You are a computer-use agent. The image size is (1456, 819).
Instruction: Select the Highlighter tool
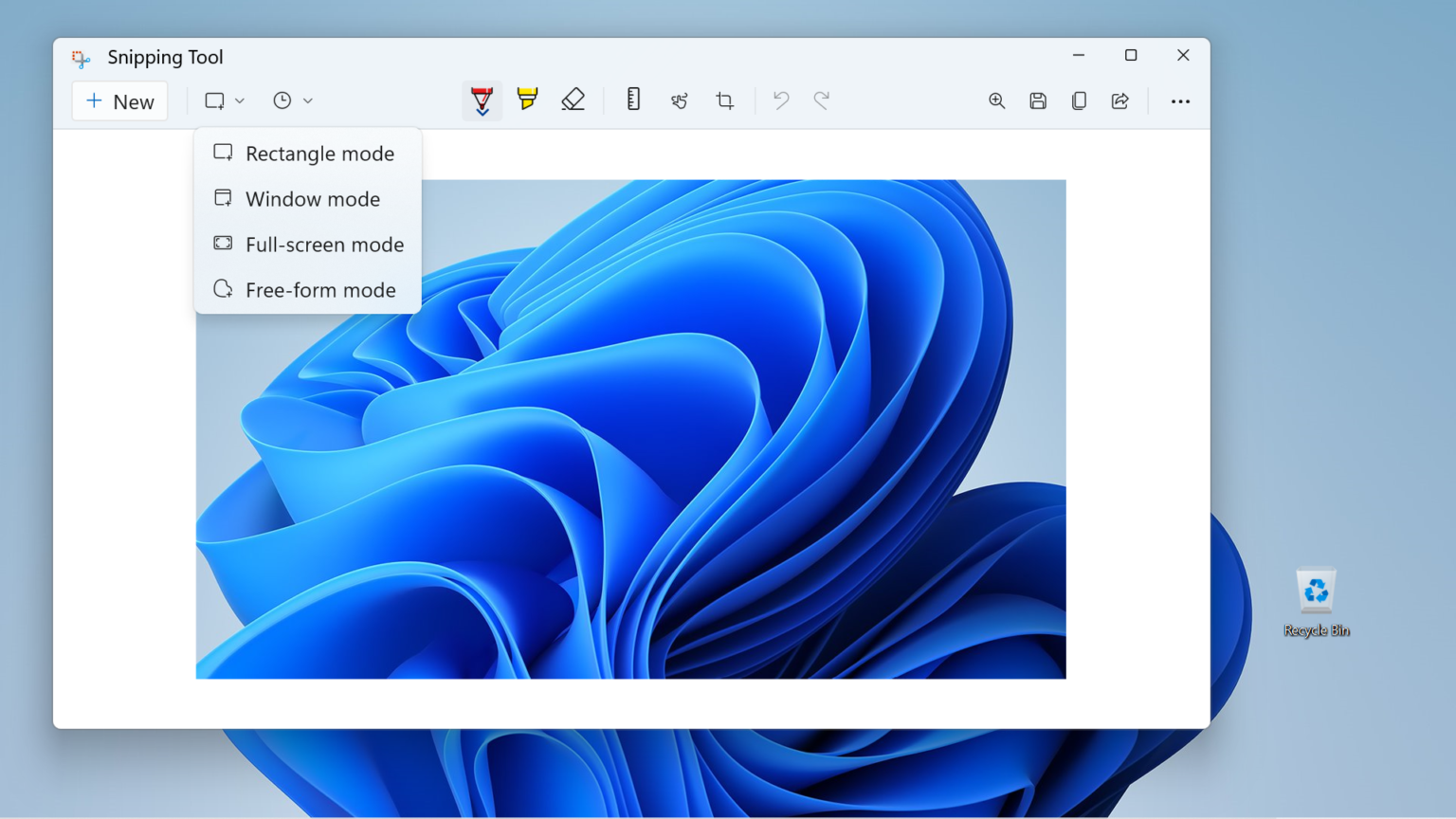(x=527, y=99)
